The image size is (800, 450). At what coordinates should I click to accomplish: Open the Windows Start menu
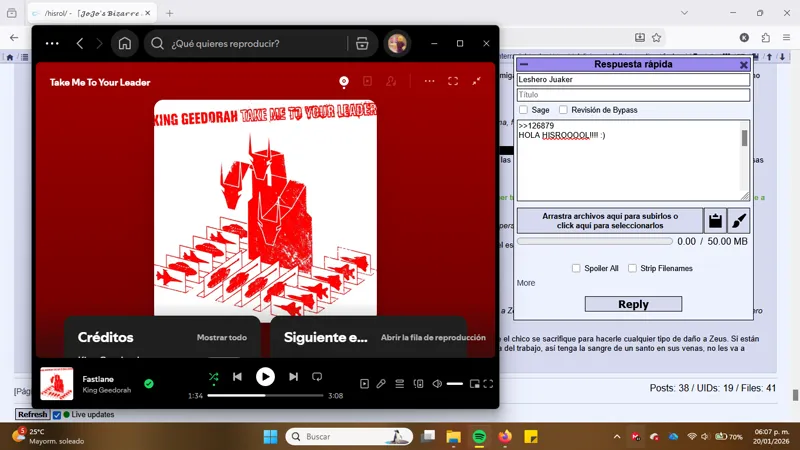coord(270,437)
